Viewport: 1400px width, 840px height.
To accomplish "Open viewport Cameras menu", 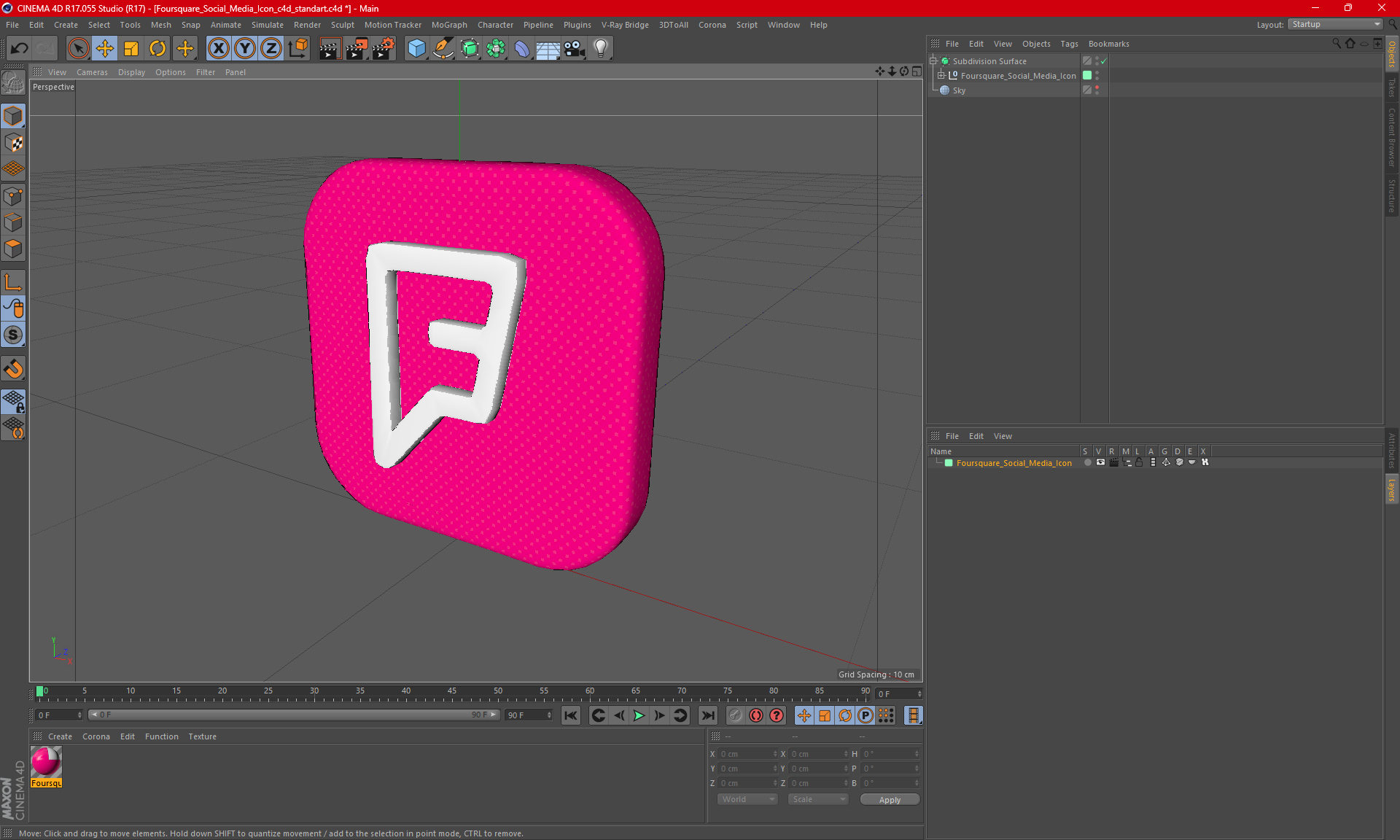I will pos(92,72).
